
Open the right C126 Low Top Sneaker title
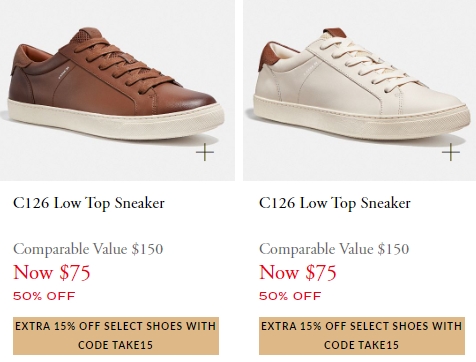pos(335,203)
